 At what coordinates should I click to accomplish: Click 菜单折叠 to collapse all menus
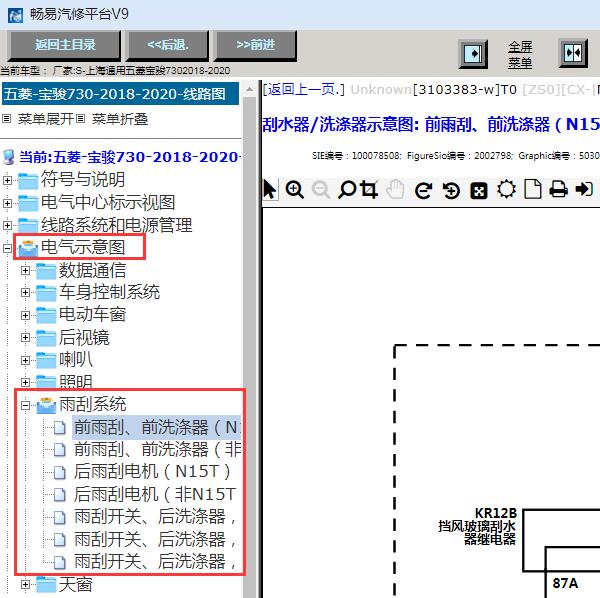(120, 119)
